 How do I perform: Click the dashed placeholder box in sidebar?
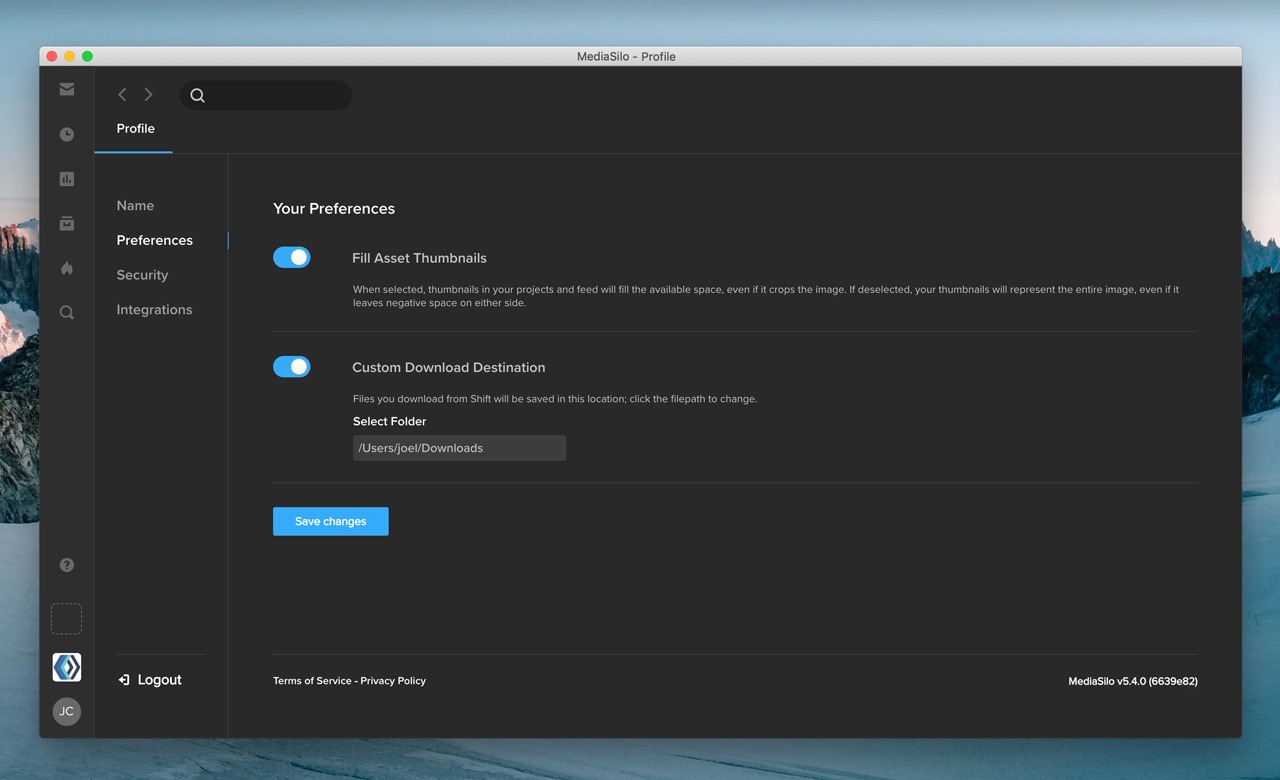(67, 619)
